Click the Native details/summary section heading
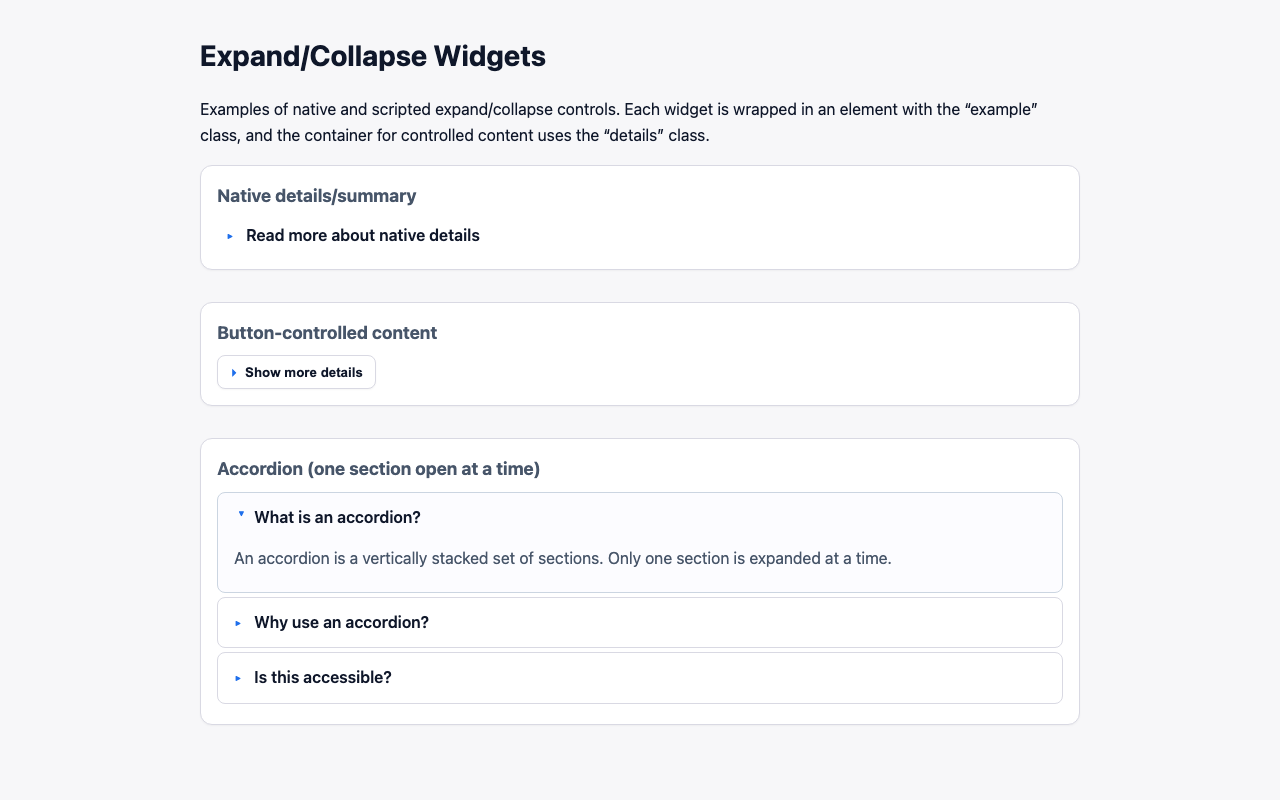Image resolution: width=1280 pixels, height=800 pixels. pos(316,195)
